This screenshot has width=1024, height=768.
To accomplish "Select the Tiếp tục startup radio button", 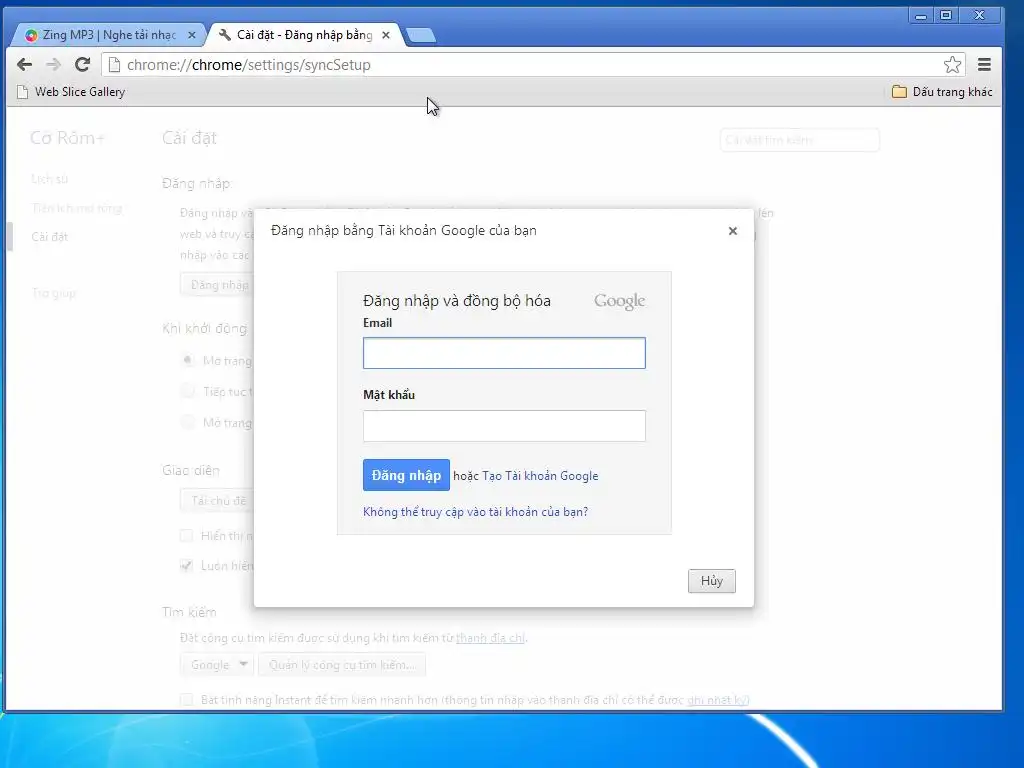I will (x=188, y=391).
